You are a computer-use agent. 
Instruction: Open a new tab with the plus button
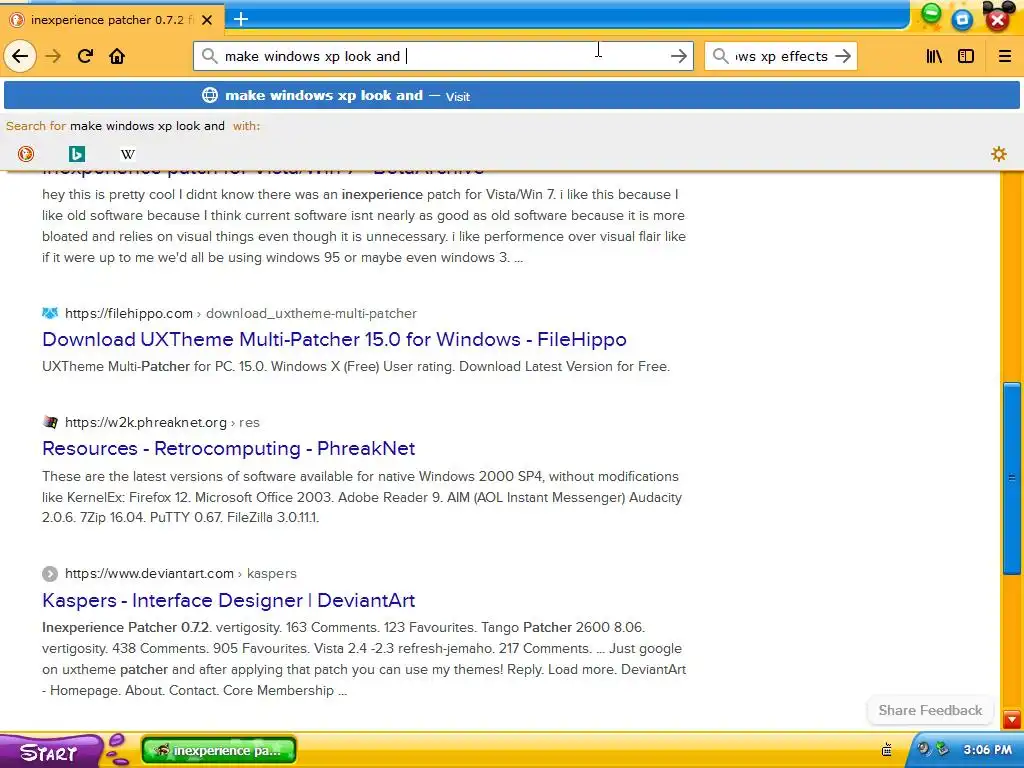click(241, 19)
